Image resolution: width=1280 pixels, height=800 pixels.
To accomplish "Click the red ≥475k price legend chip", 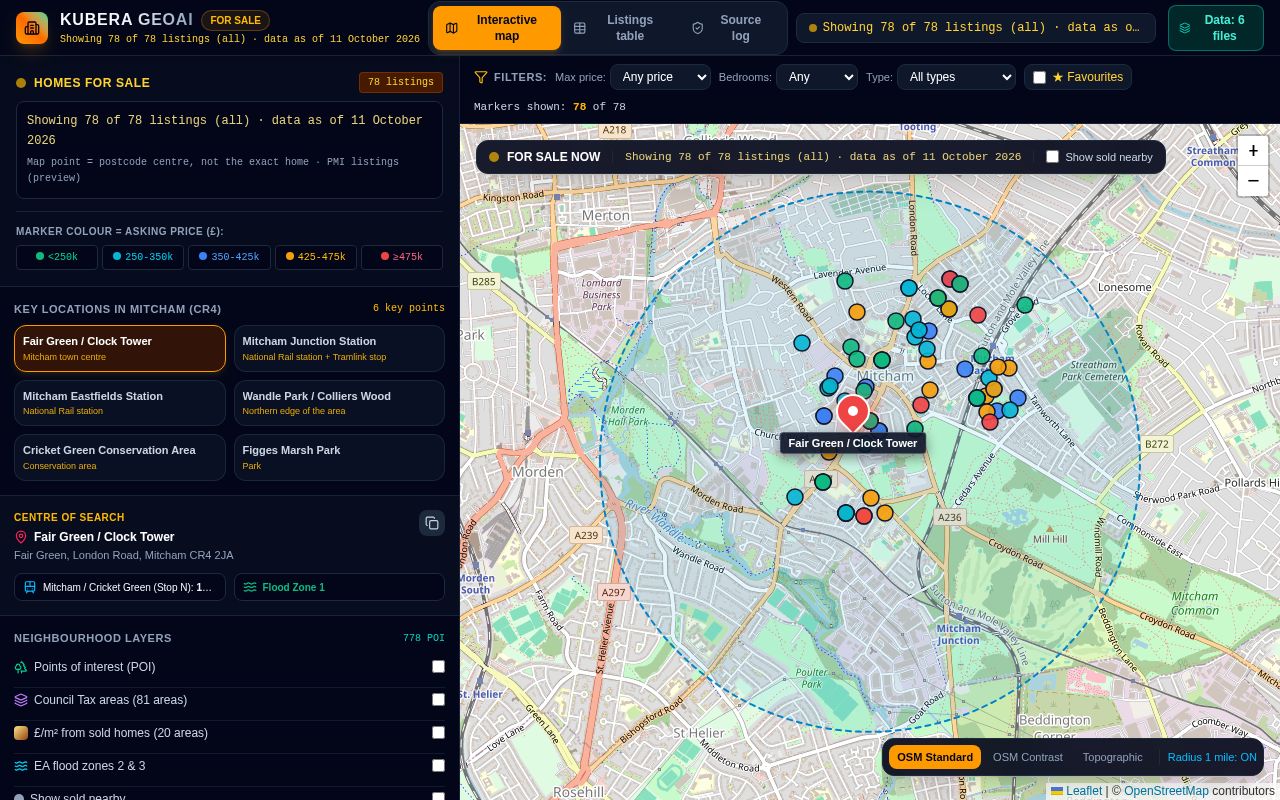I will click(402, 257).
